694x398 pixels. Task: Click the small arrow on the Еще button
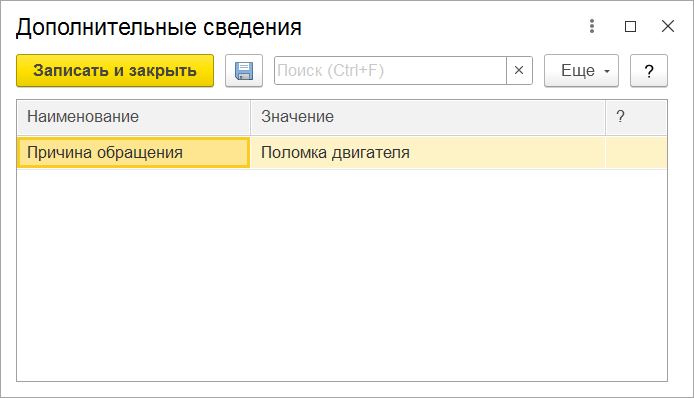click(x=607, y=71)
